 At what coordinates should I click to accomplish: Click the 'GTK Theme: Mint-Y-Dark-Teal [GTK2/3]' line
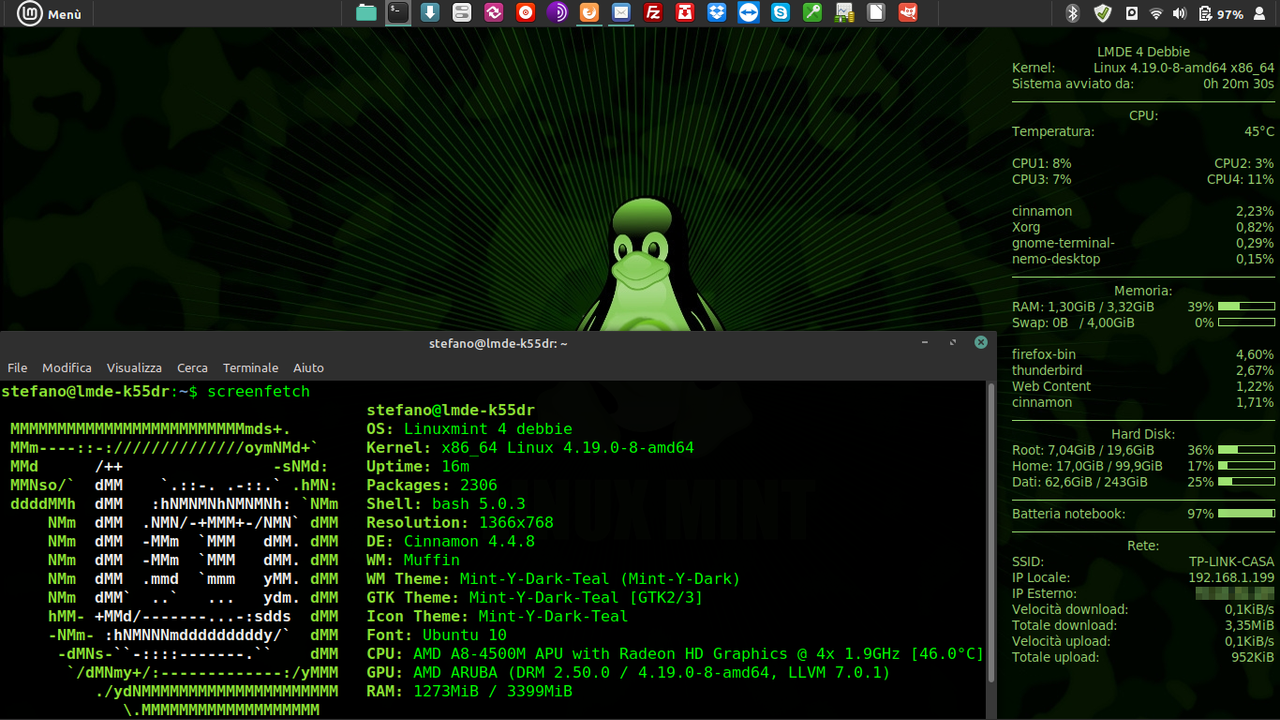(535, 597)
